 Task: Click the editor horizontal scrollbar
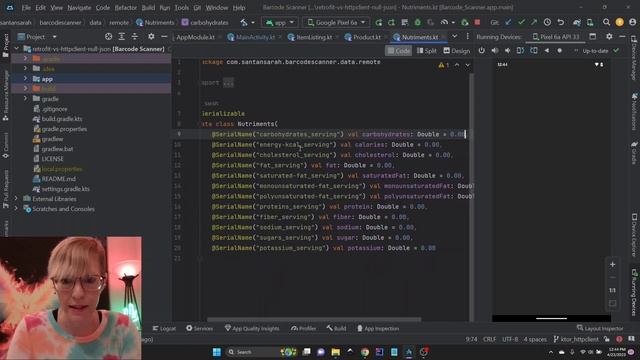point(314,319)
